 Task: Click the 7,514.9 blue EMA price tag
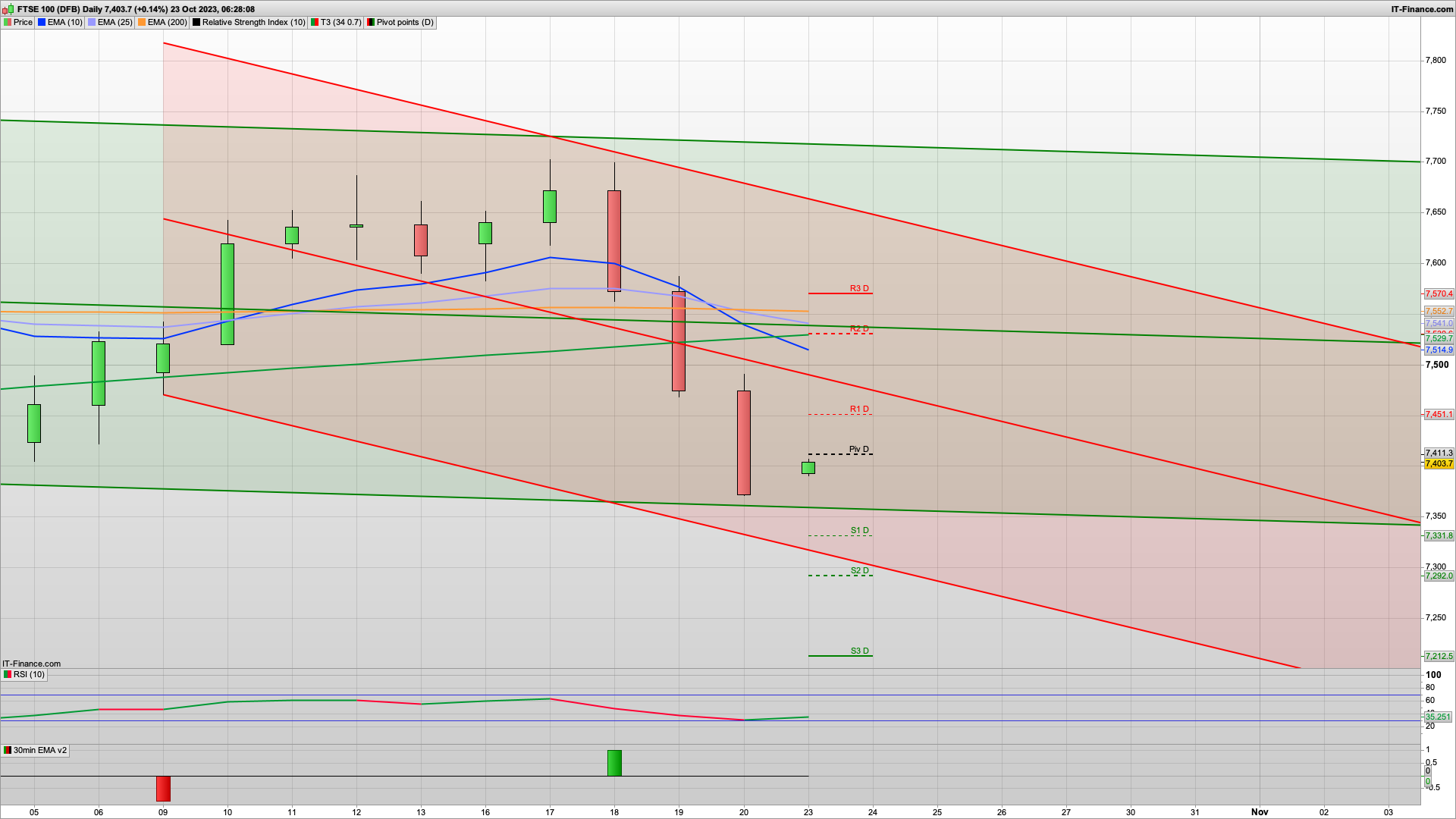(1439, 350)
